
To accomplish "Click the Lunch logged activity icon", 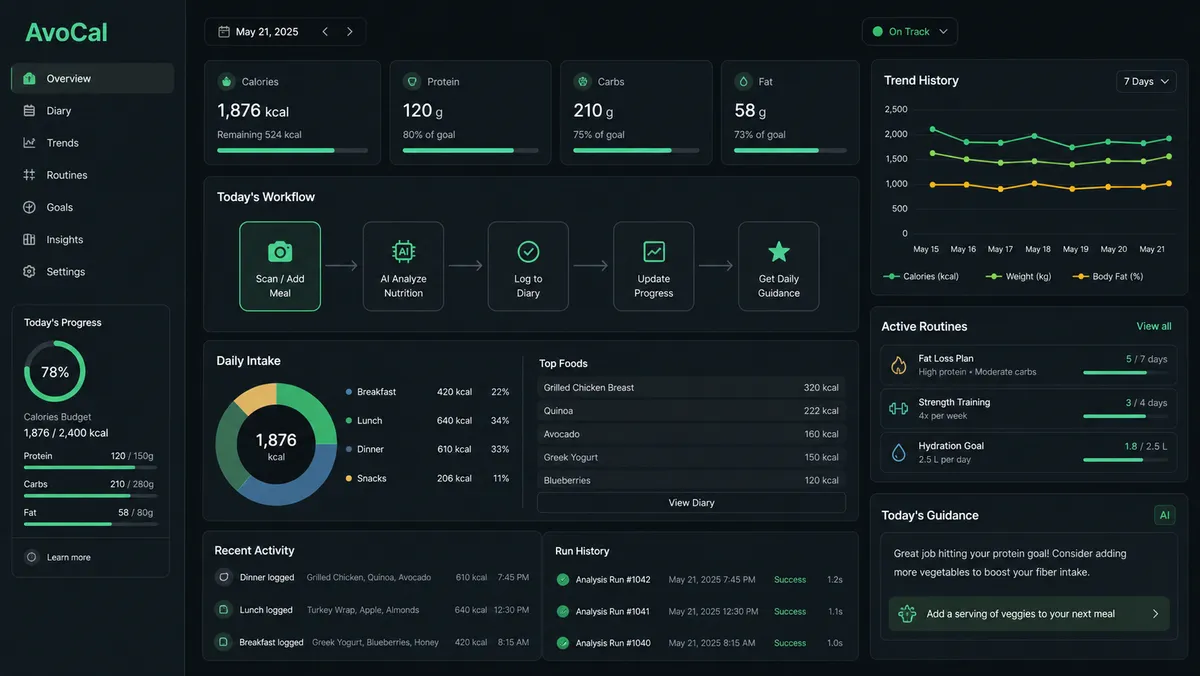I will click(x=224, y=609).
